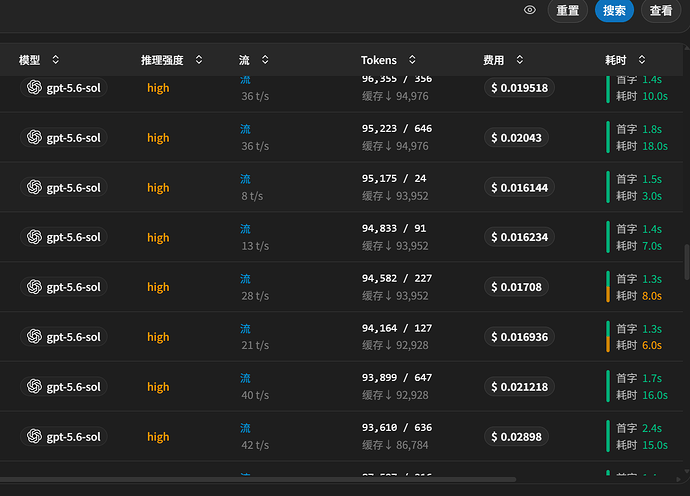Click cost badge $ 0.016144
Screen dimensions: 690x496
[x=519, y=187]
